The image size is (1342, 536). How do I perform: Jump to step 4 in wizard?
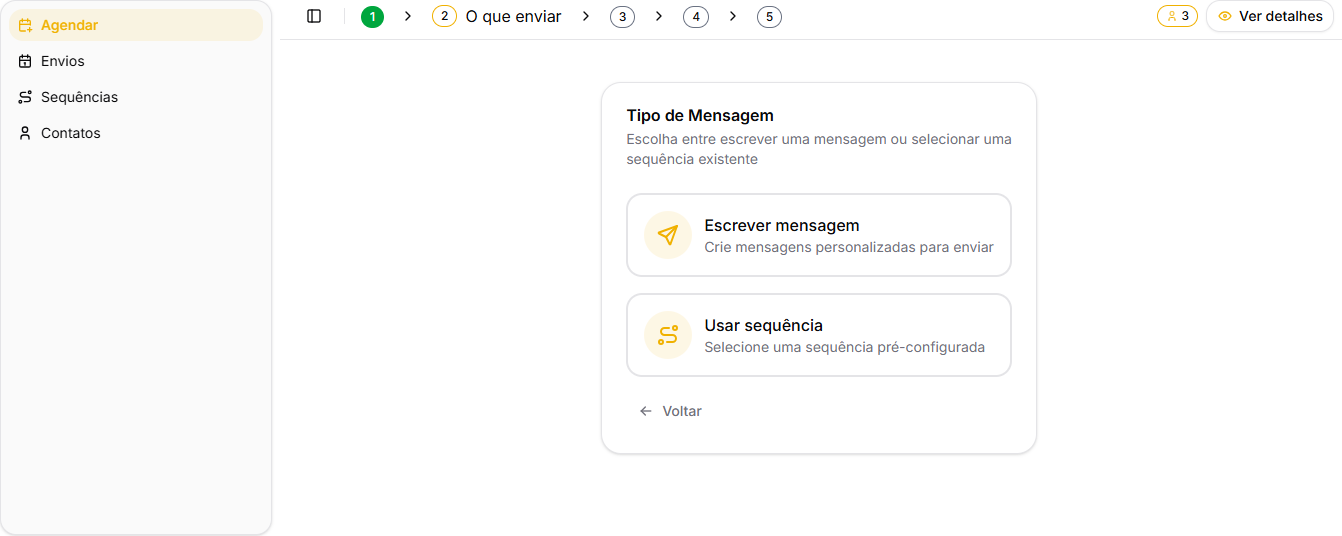click(x=696, y=16)
